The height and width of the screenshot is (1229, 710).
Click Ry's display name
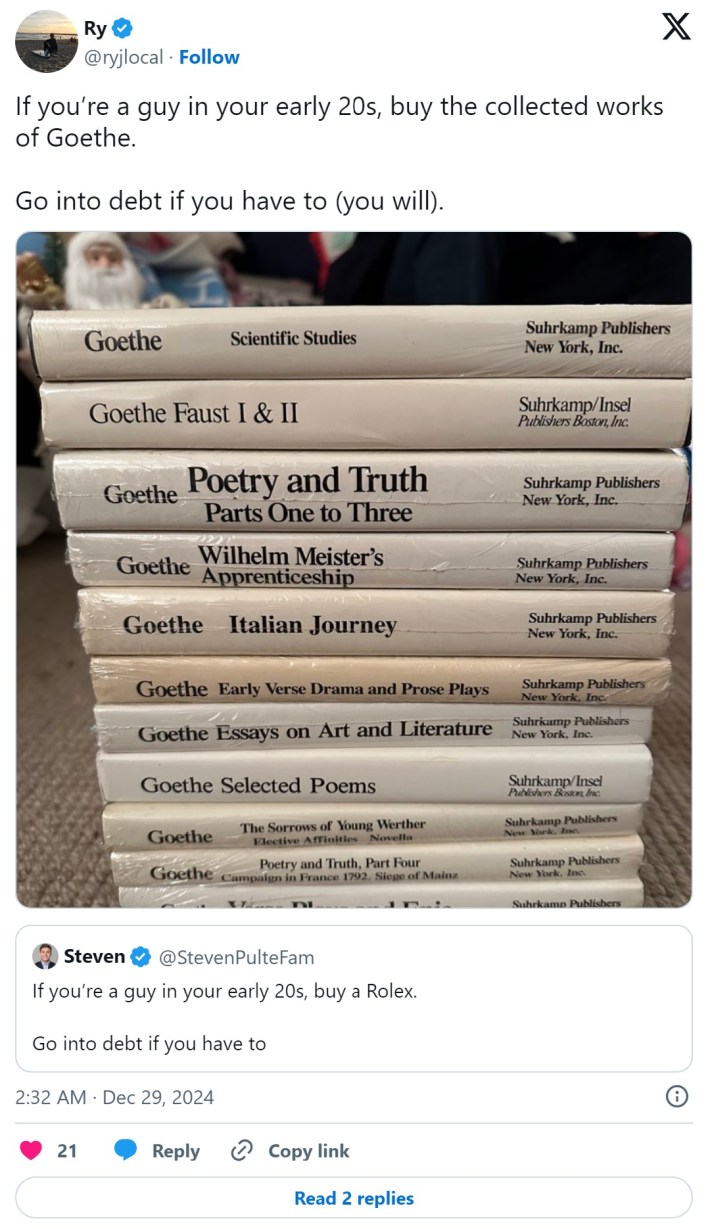97,29
